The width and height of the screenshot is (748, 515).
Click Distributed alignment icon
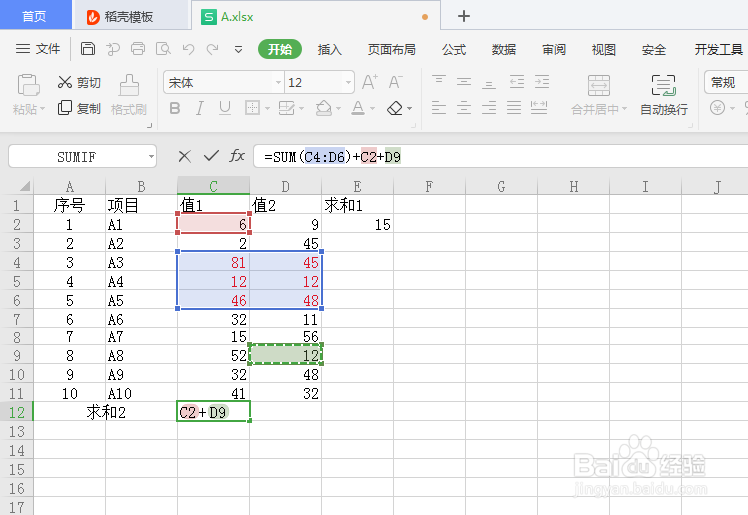click(x=539, y=108)
